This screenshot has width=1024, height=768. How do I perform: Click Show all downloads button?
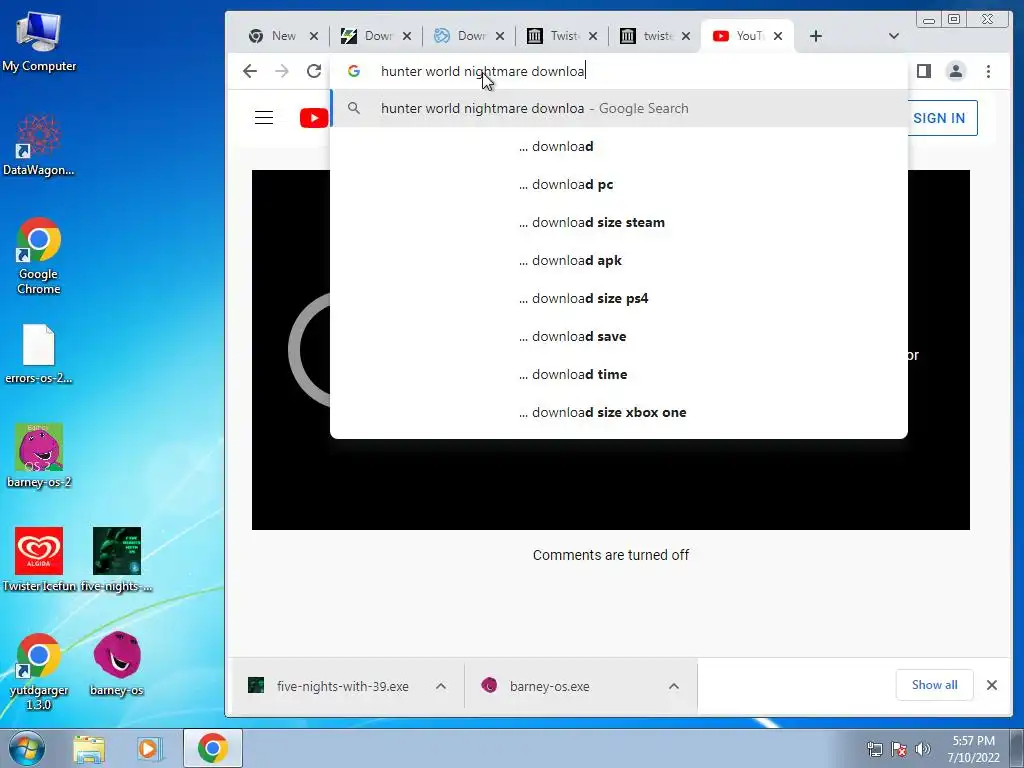coord(935,685)
